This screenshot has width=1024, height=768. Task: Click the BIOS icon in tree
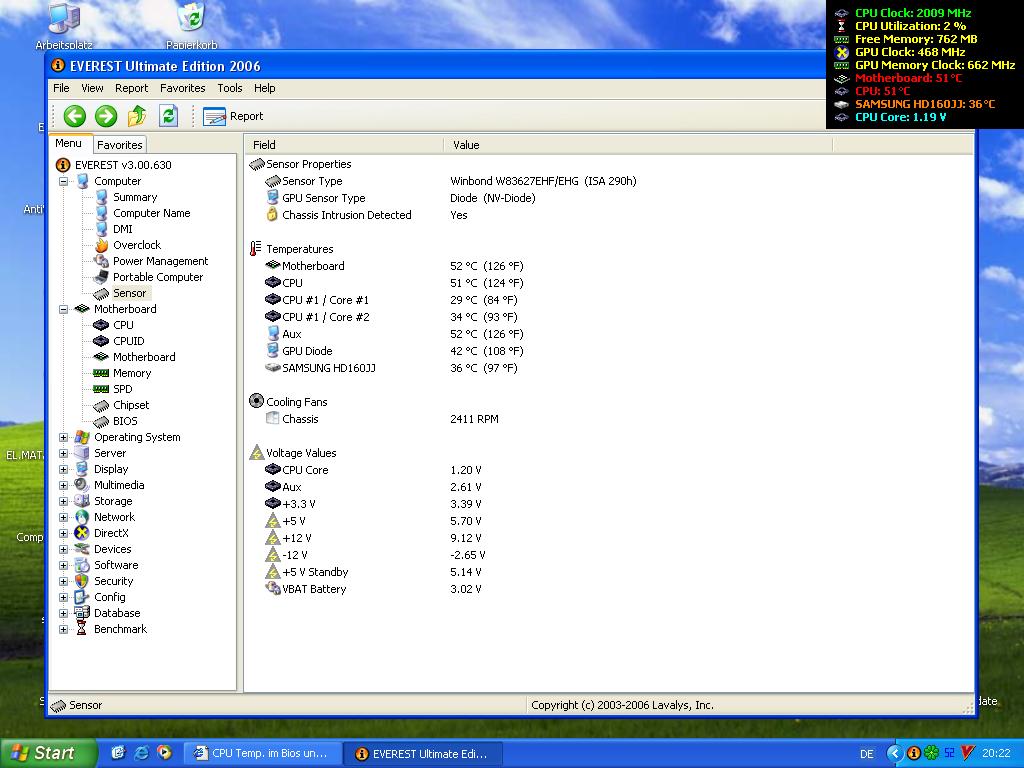[x=101, y=421]
